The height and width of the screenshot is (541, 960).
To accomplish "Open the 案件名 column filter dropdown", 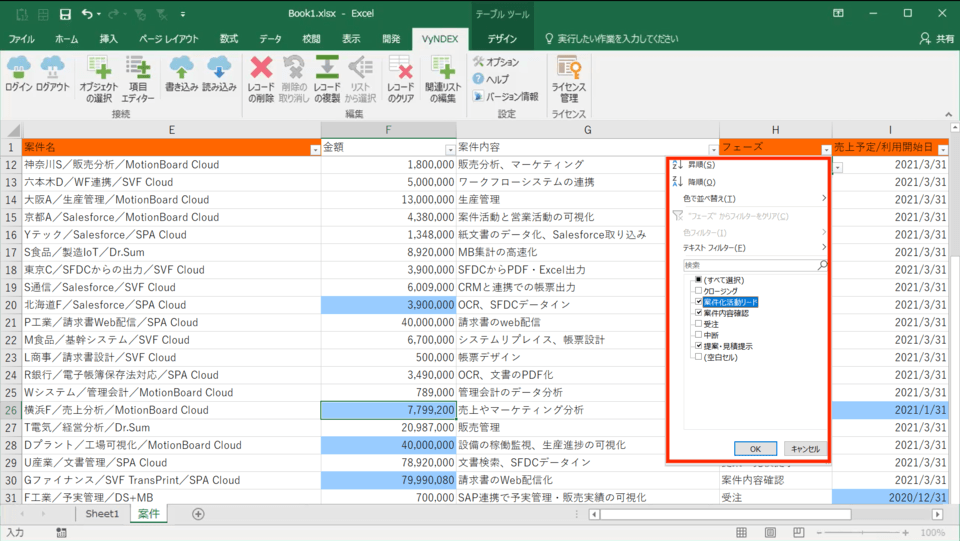I will tap(315, 148).
